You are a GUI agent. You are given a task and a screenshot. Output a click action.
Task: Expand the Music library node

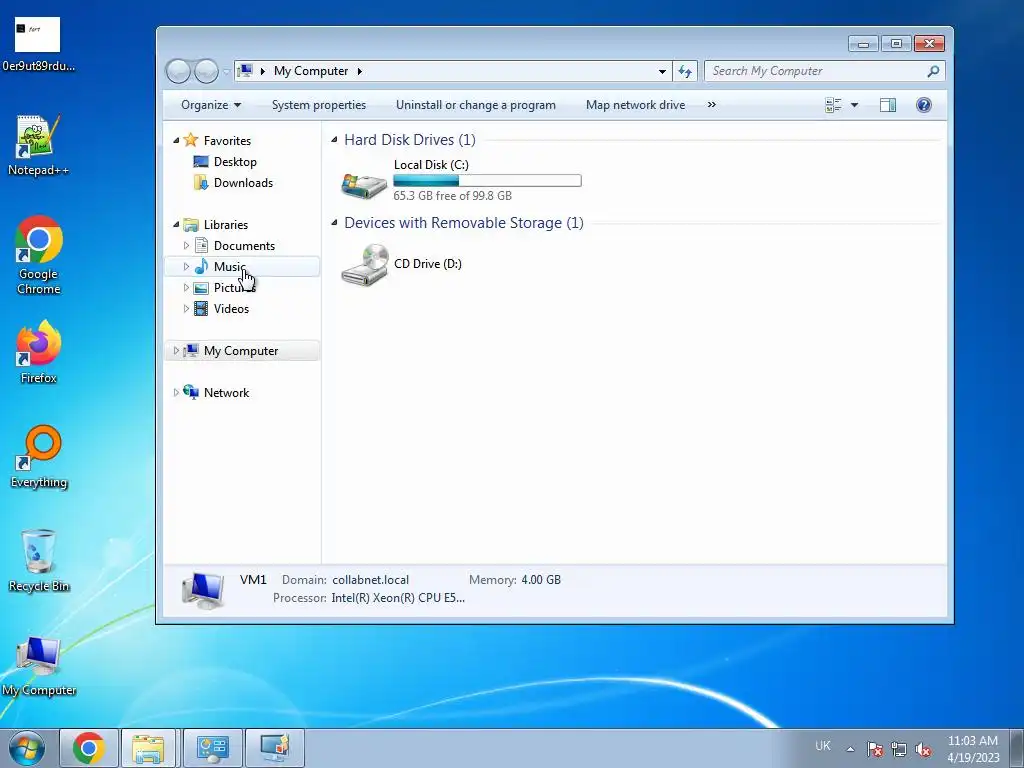coord(186,266)
